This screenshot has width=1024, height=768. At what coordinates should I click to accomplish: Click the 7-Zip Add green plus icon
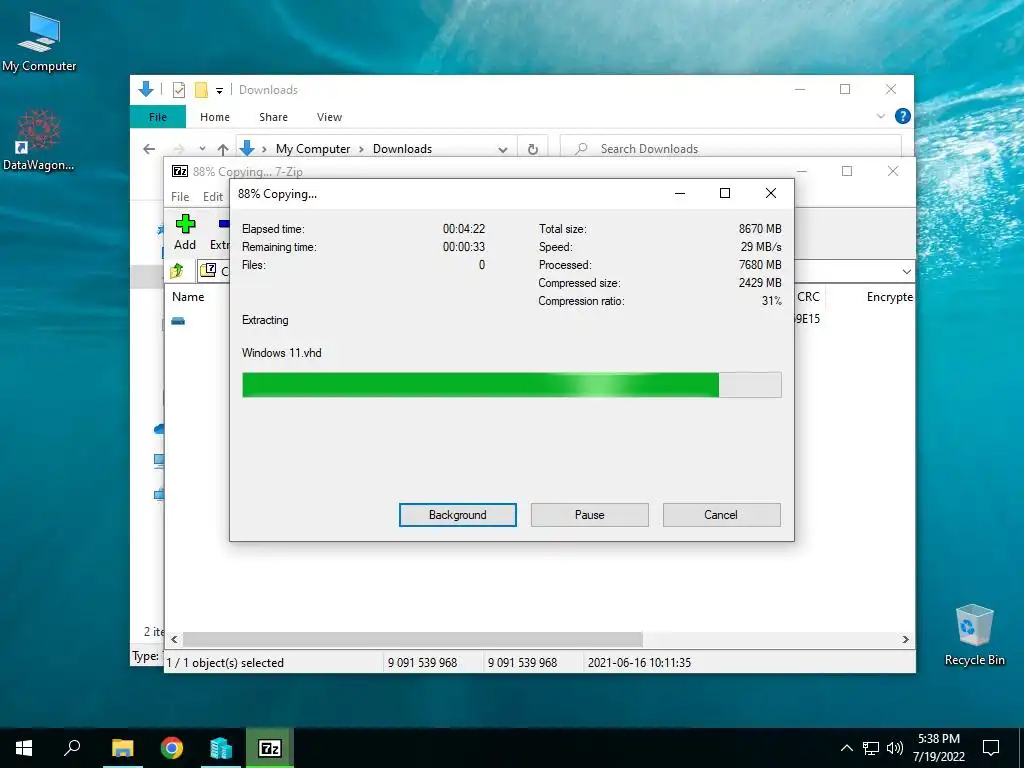(x=185, y=225)
